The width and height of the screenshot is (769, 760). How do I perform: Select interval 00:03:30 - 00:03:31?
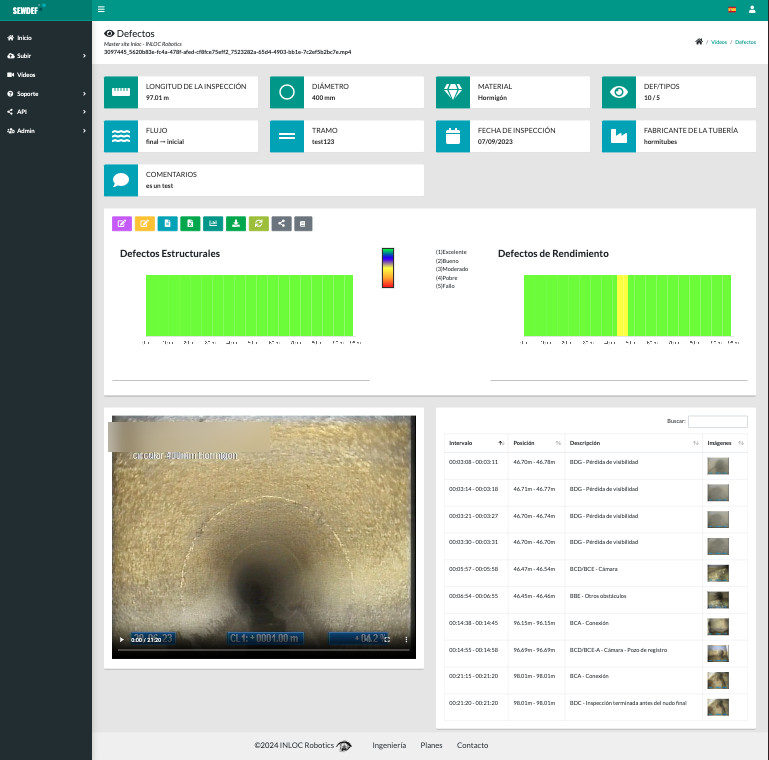473,542
